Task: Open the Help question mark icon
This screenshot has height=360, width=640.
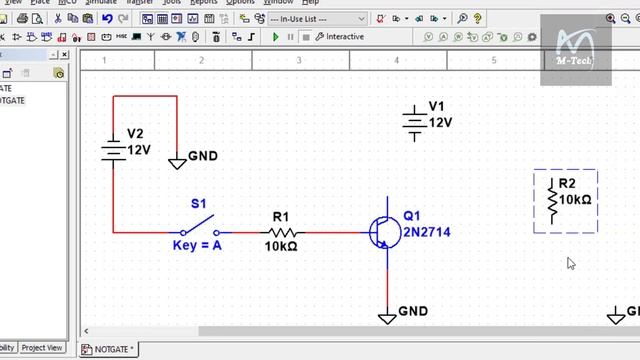Action: [x=477, y=18]
